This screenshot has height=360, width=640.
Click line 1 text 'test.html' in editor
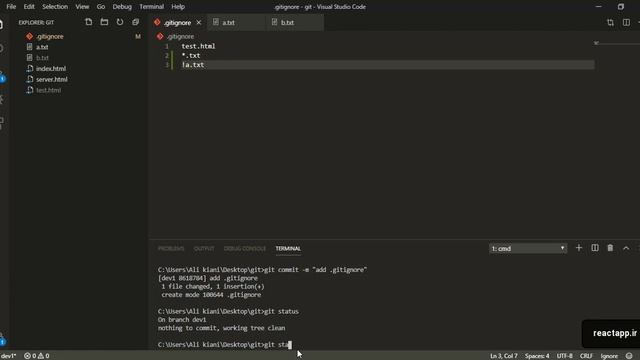pyautogui.click(x=198, y=46)
